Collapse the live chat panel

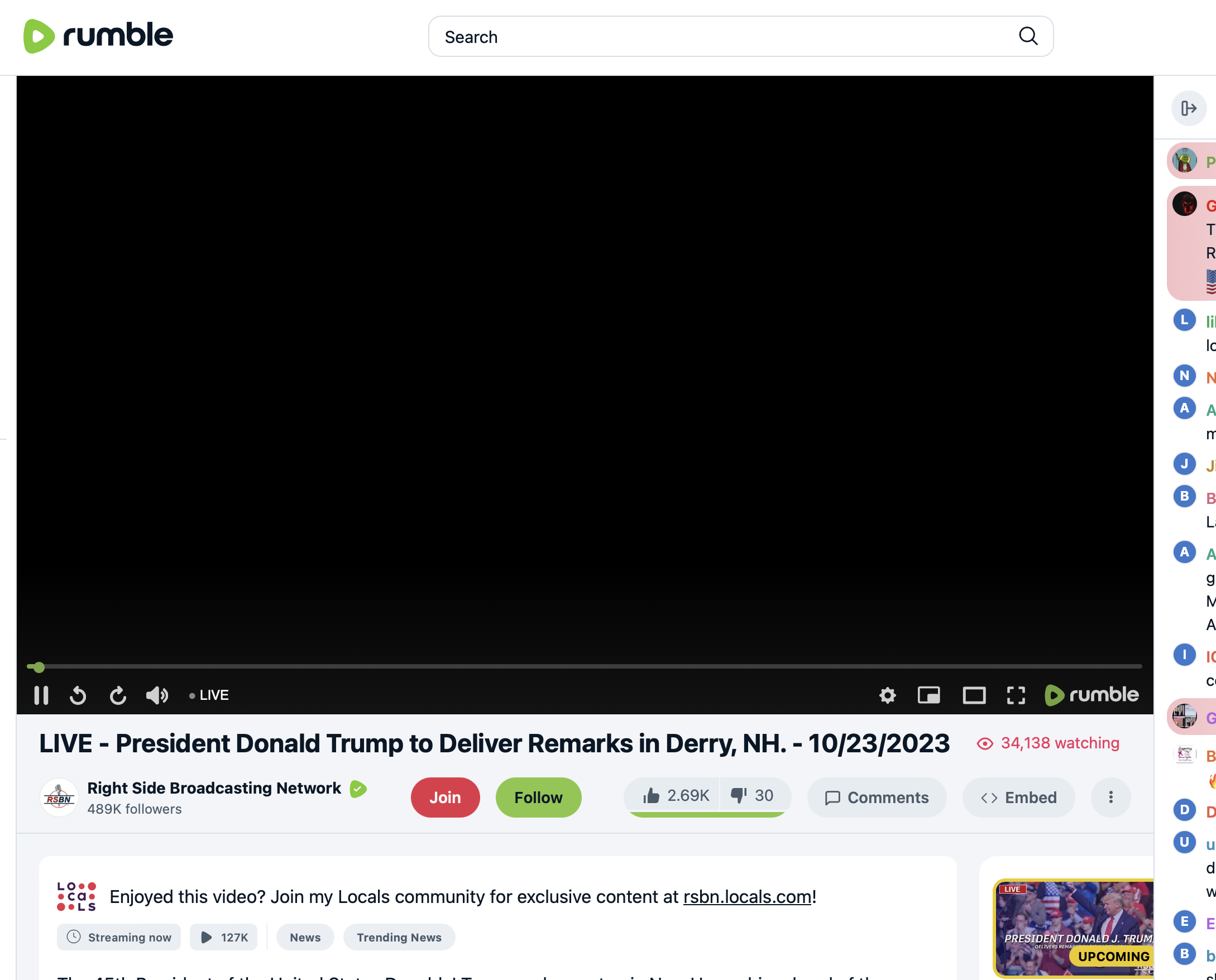tap(1188, 108)
